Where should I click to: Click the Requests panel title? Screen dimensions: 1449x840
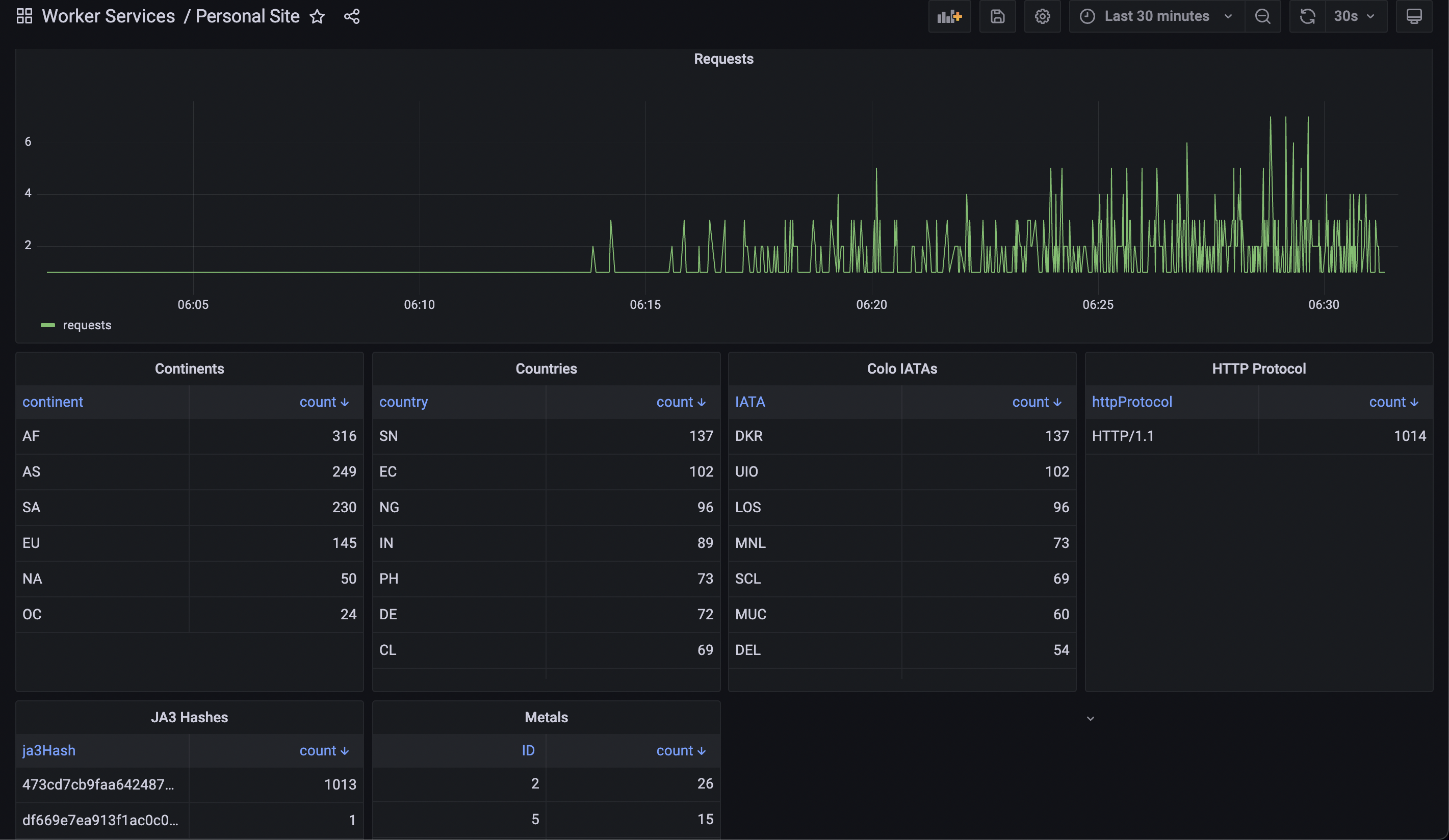tap(723, 59)
